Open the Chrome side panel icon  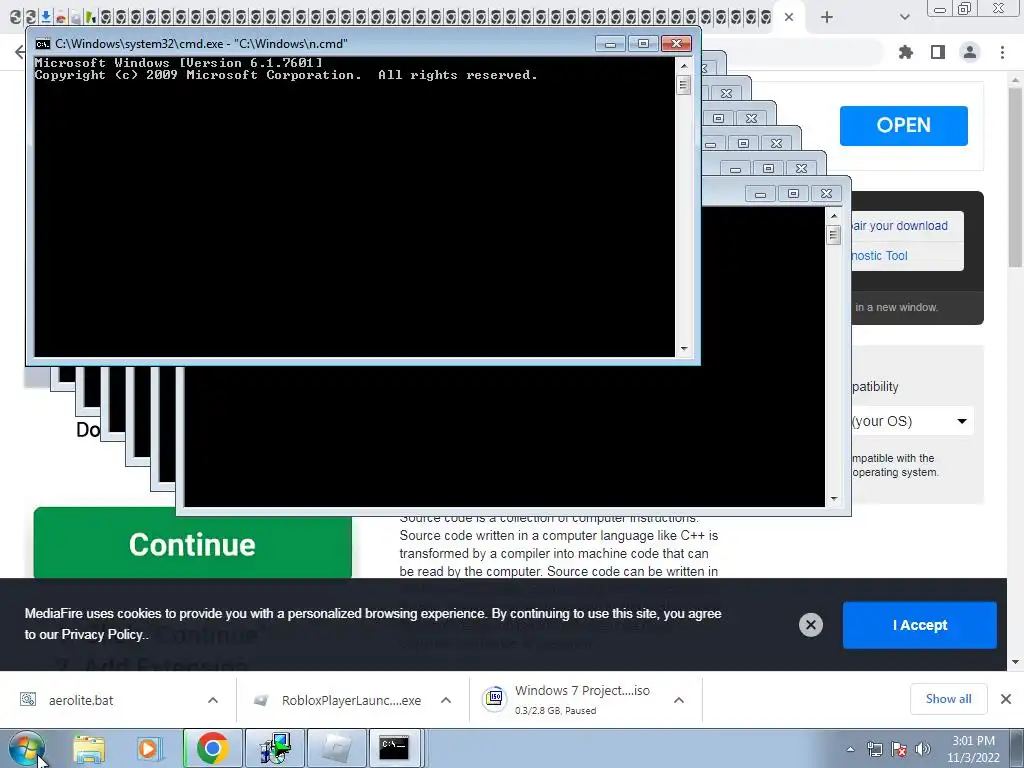tap(938, 52)
